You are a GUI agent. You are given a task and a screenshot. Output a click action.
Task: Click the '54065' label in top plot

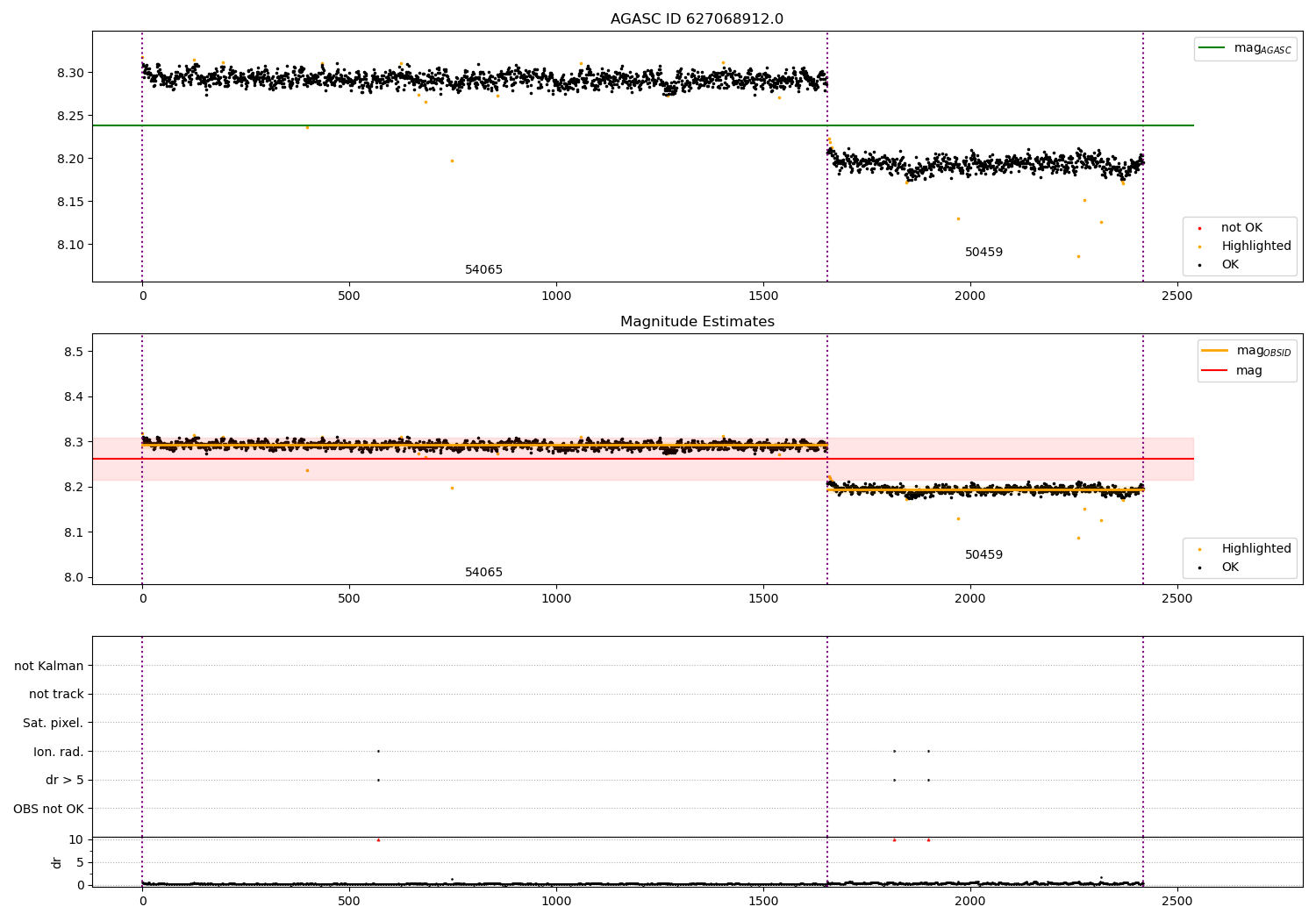coord(483,270)
